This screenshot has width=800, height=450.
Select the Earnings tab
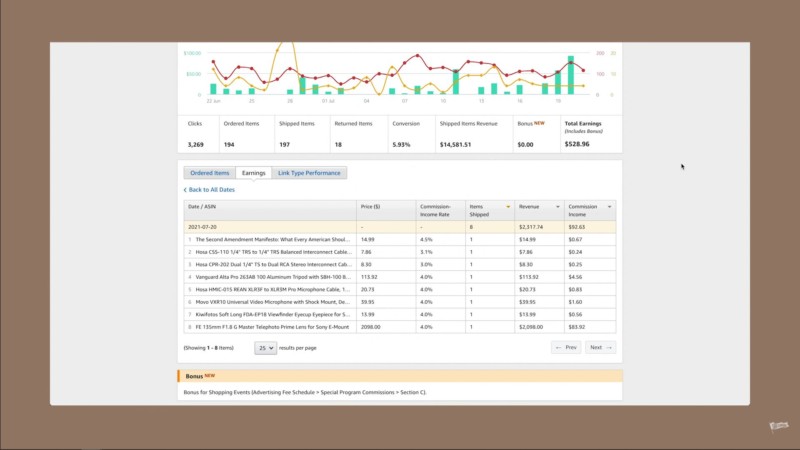coord(254,173)
